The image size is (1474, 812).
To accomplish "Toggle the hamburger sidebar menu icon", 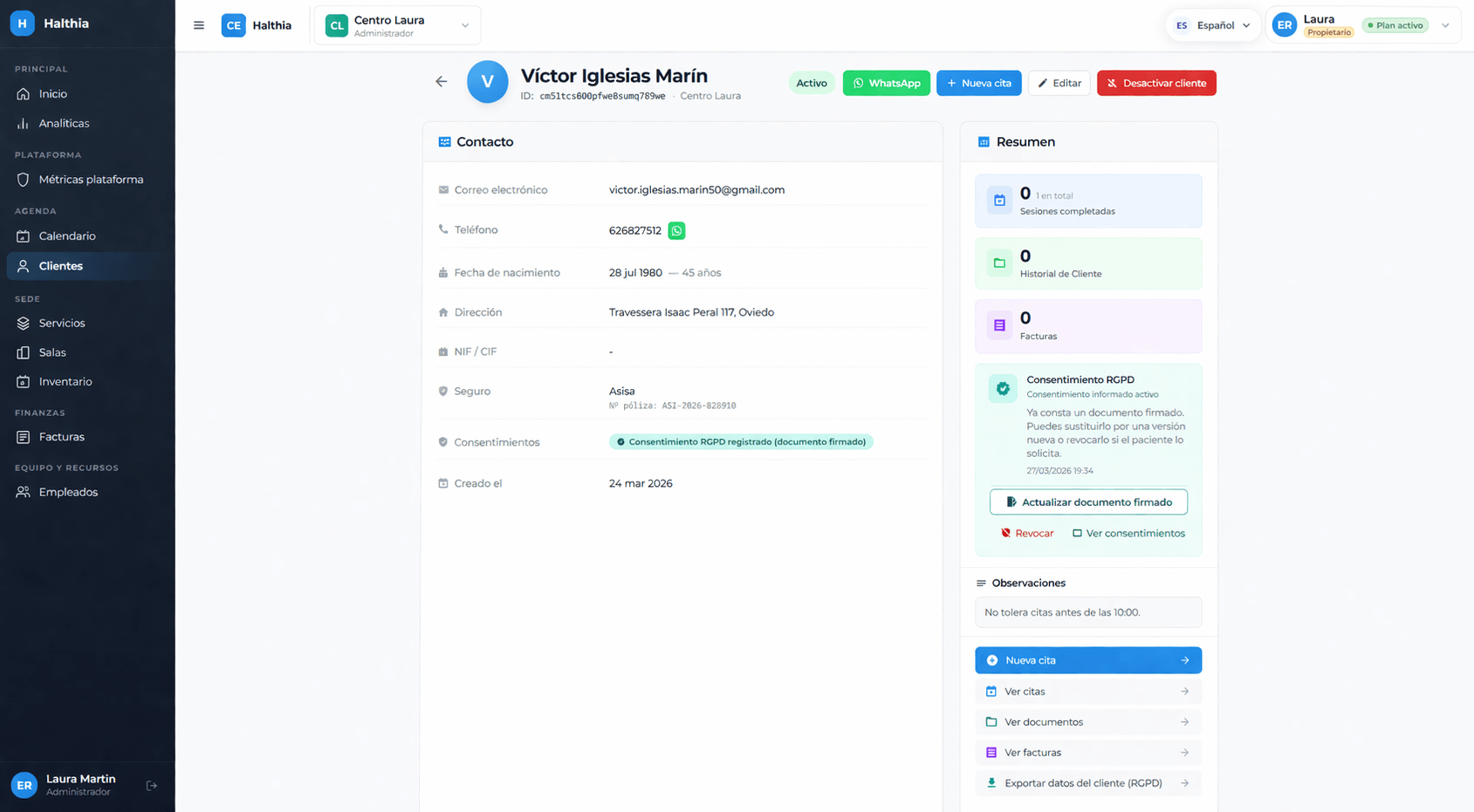I will (x=199, y=25).
